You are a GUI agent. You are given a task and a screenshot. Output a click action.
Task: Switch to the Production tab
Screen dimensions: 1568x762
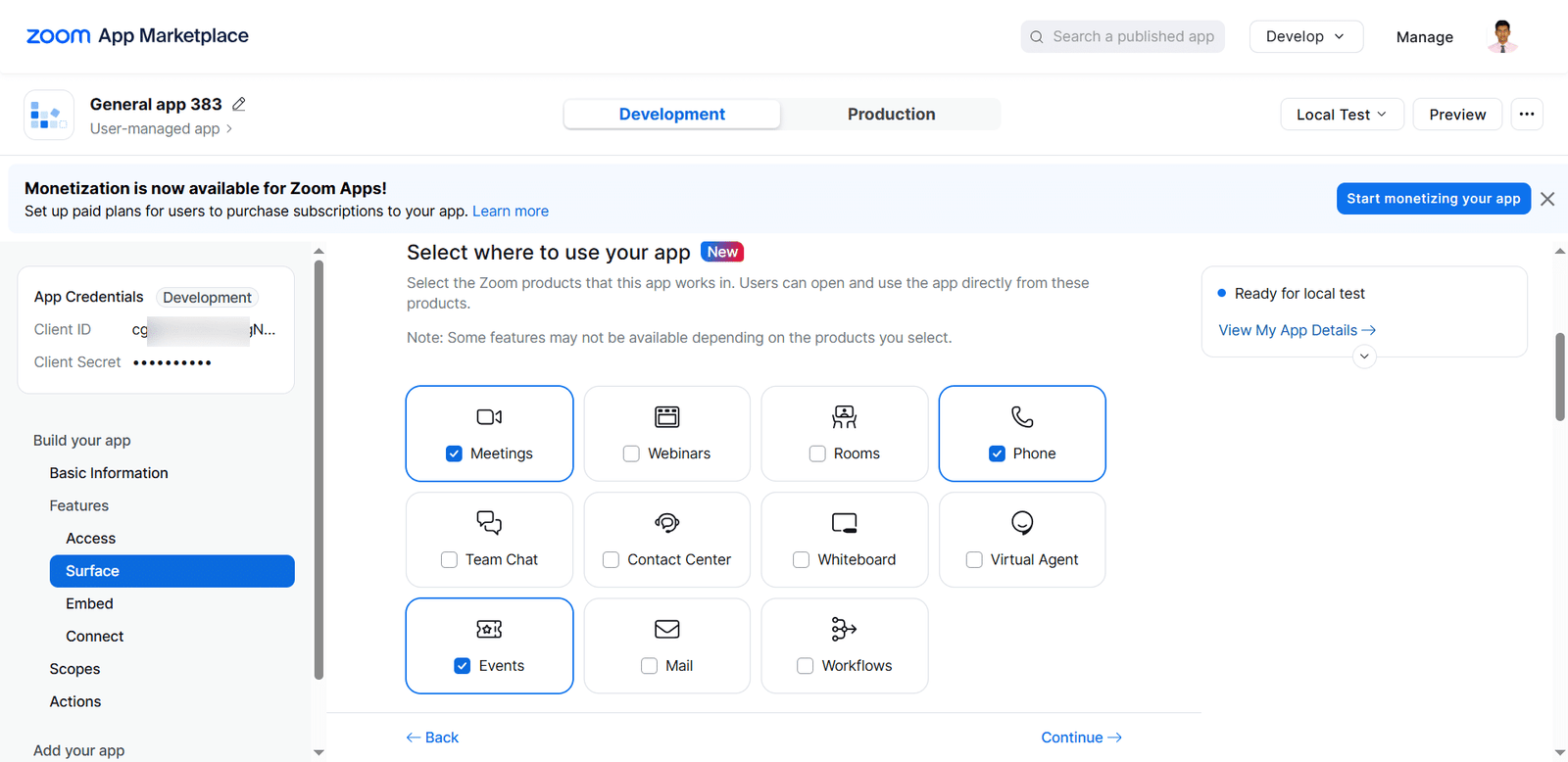click(x=891, y=115)
